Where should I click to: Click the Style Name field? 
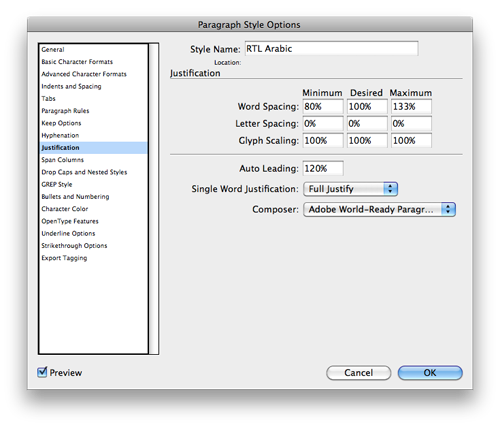point(331,49)
